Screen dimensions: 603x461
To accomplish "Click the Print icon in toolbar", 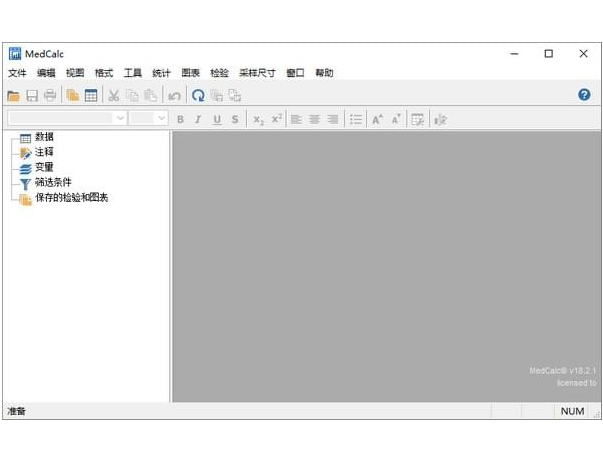I will pyautogui.click(x=50, y=95).
